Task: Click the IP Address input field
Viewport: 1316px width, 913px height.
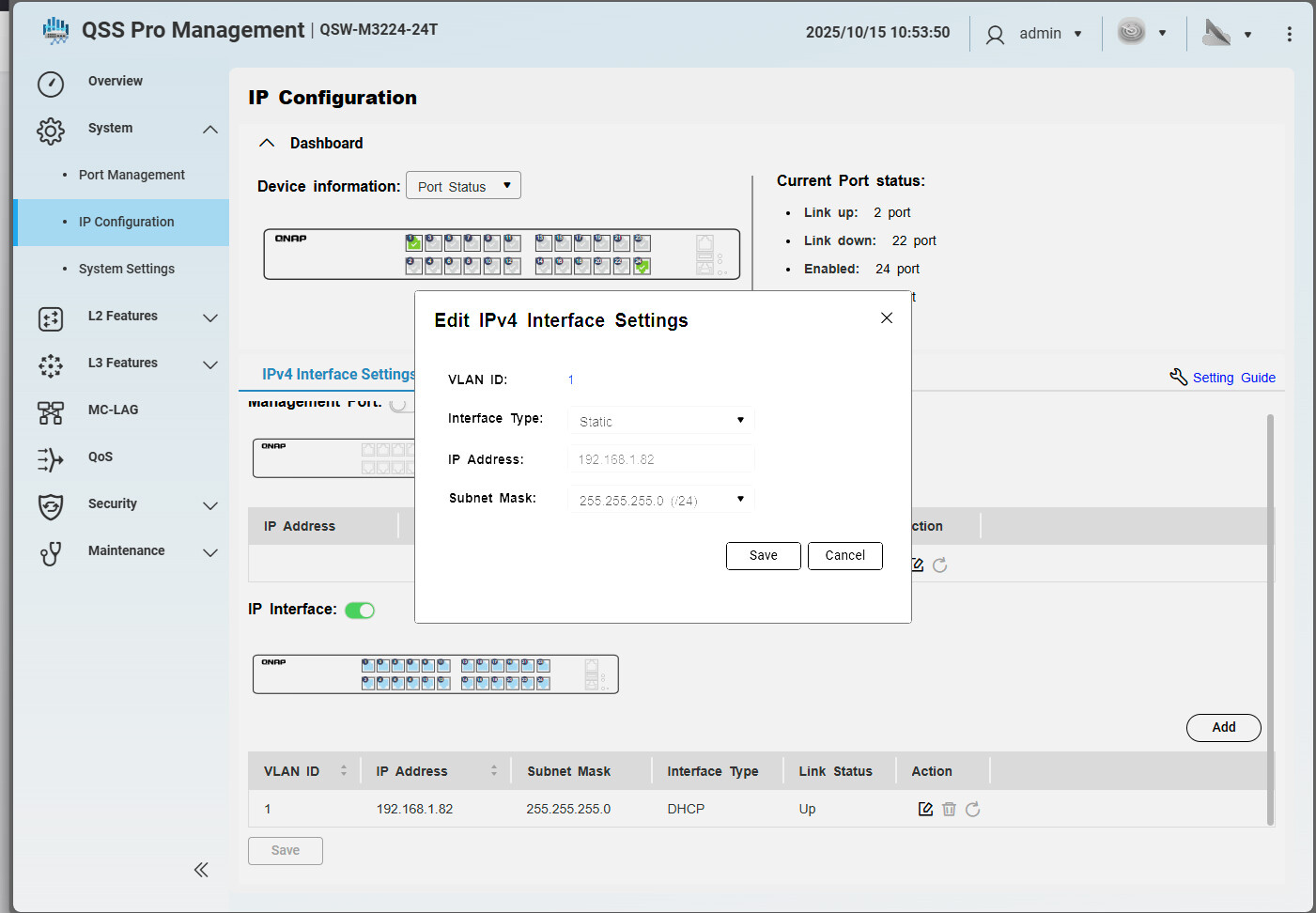Action: [660, 459]
